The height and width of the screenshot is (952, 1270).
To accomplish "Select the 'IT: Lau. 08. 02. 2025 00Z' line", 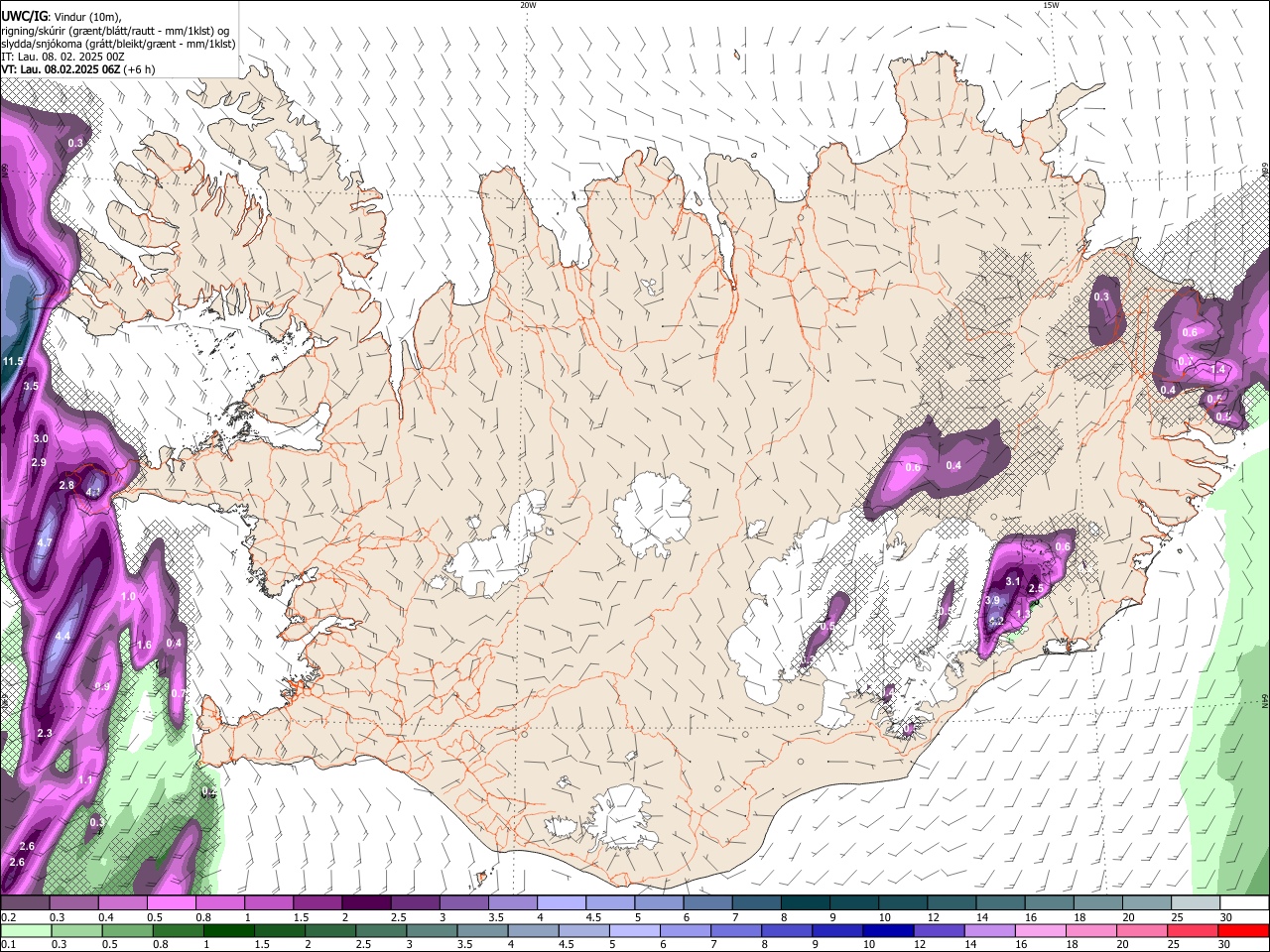I will [63, 57].
